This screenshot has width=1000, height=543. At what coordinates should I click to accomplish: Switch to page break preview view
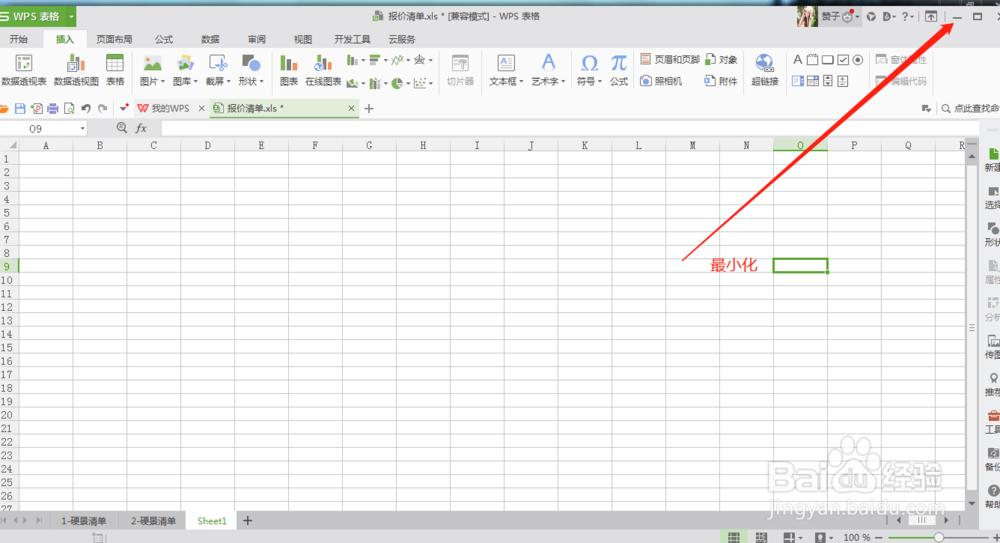(x=761, y=537)
